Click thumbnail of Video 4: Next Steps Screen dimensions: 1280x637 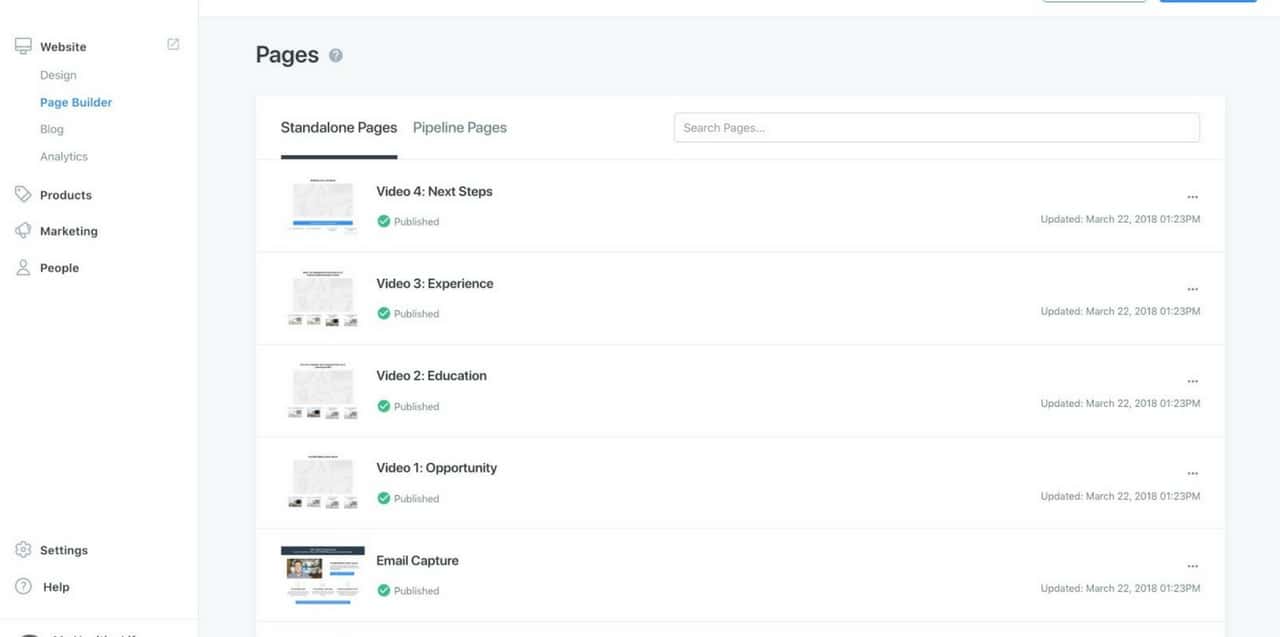click(323, 206)
